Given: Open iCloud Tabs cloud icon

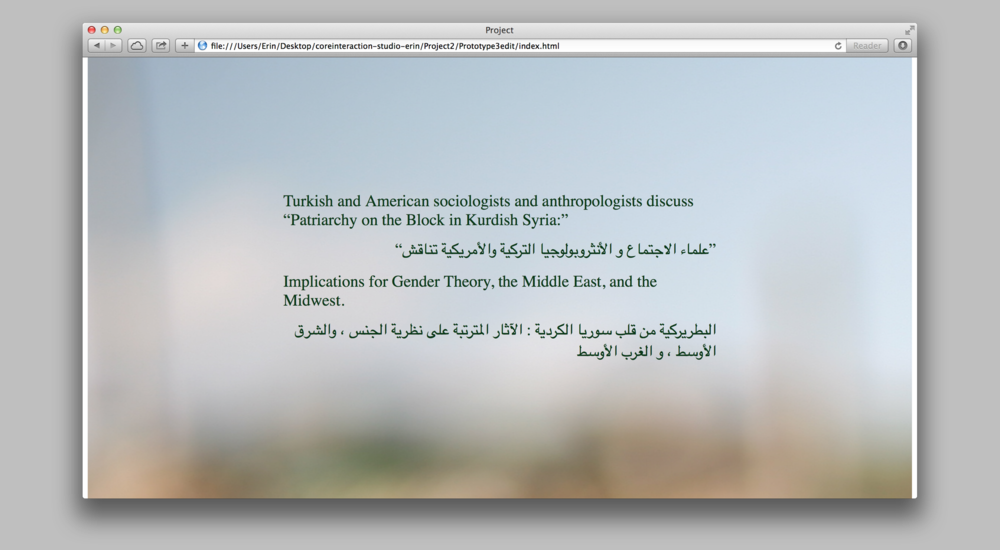Looking at the screenshot, I should tap(137, 46).
